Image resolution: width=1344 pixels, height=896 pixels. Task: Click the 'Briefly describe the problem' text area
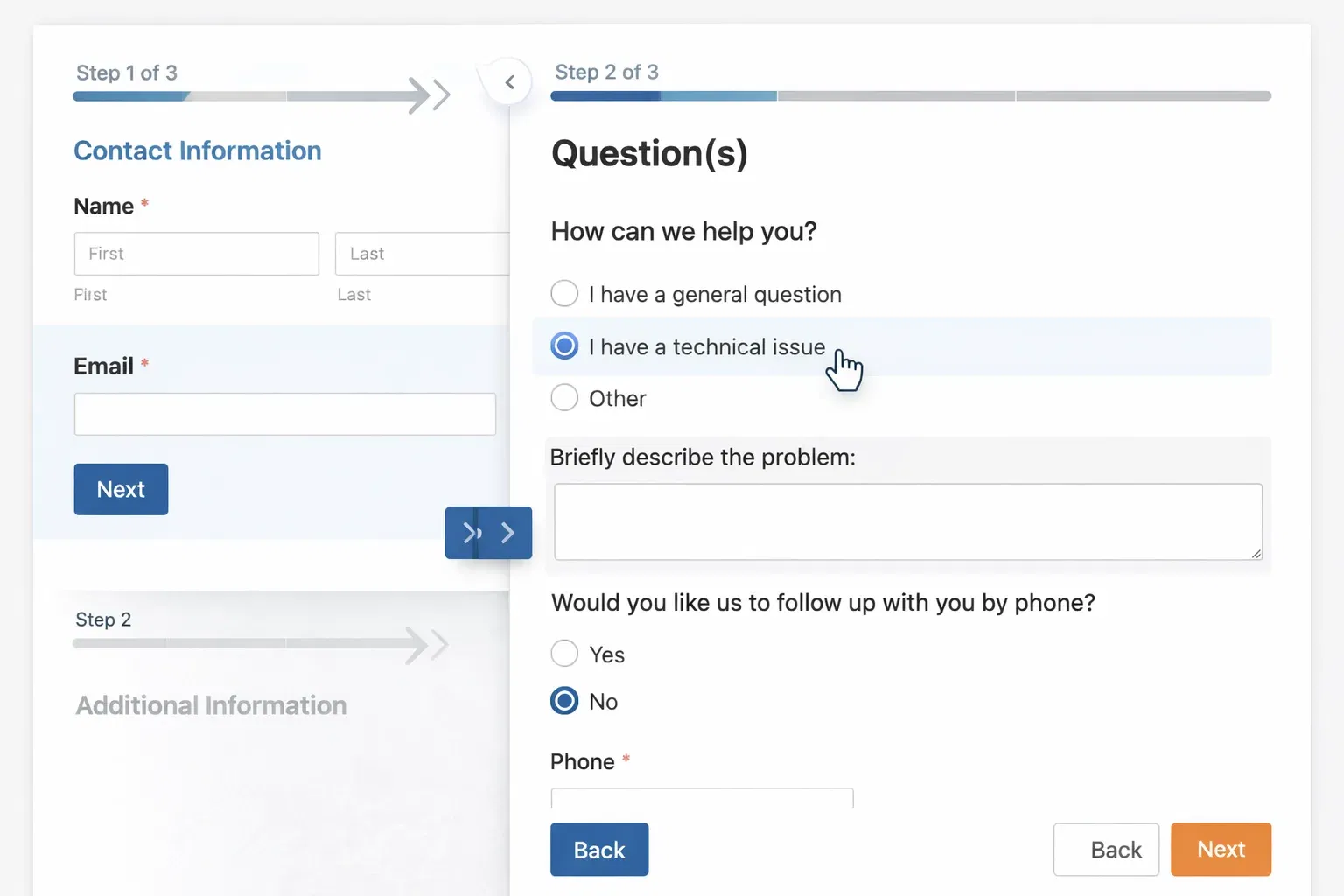click(908, 521)
